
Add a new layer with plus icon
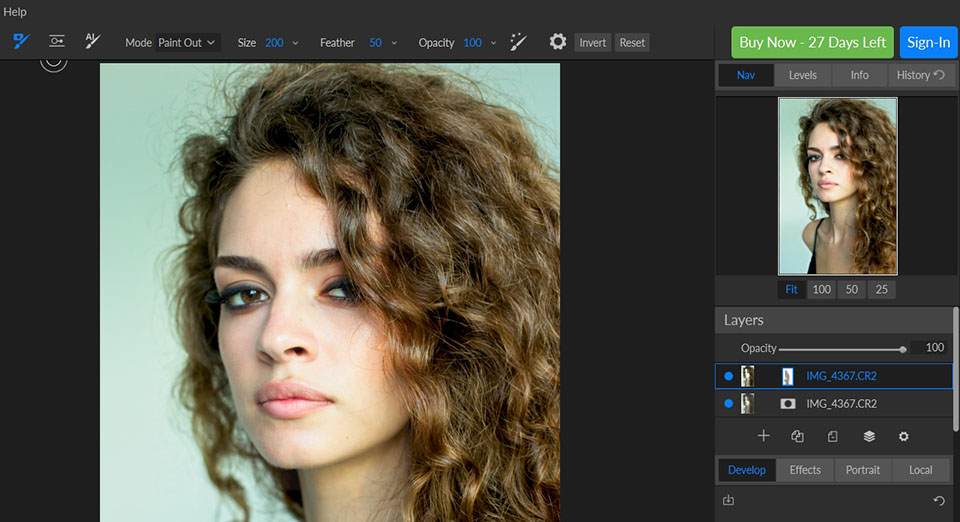pyautogui.click(x=763, y=436)
